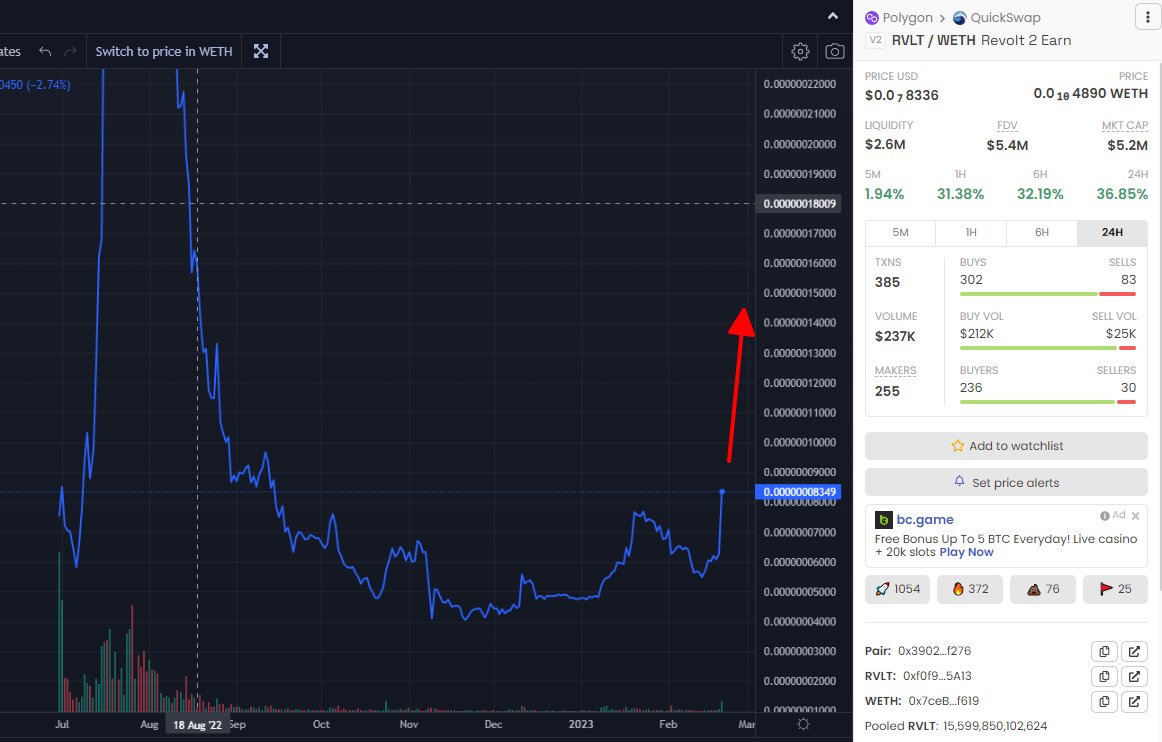Open RVLT address in explorer
The height and width of the screenshot is (742, 1162).
click(1134, 677)
